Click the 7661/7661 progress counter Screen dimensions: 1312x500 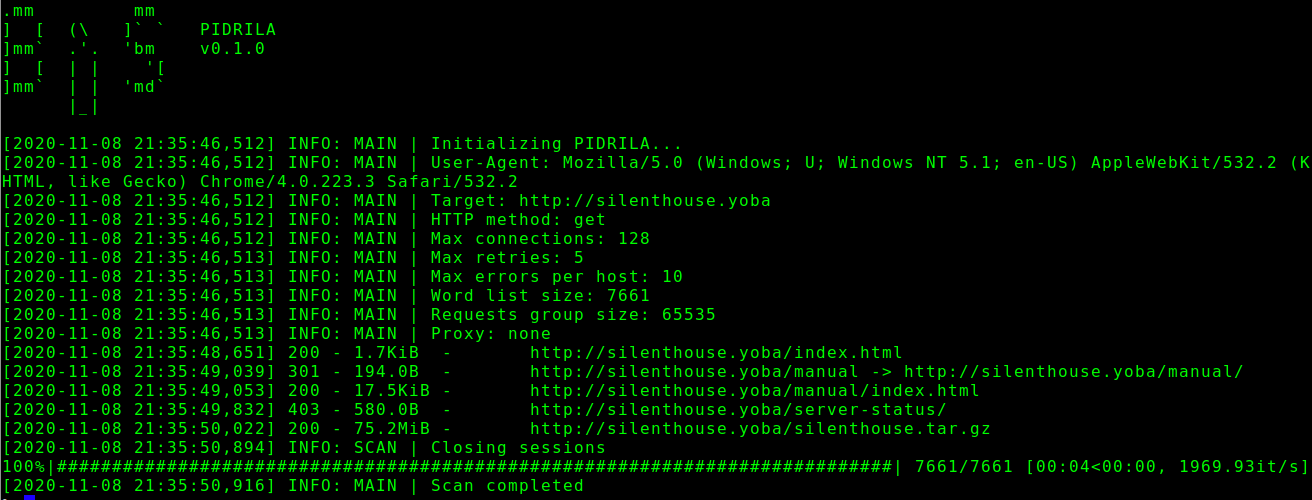point(963,467)
